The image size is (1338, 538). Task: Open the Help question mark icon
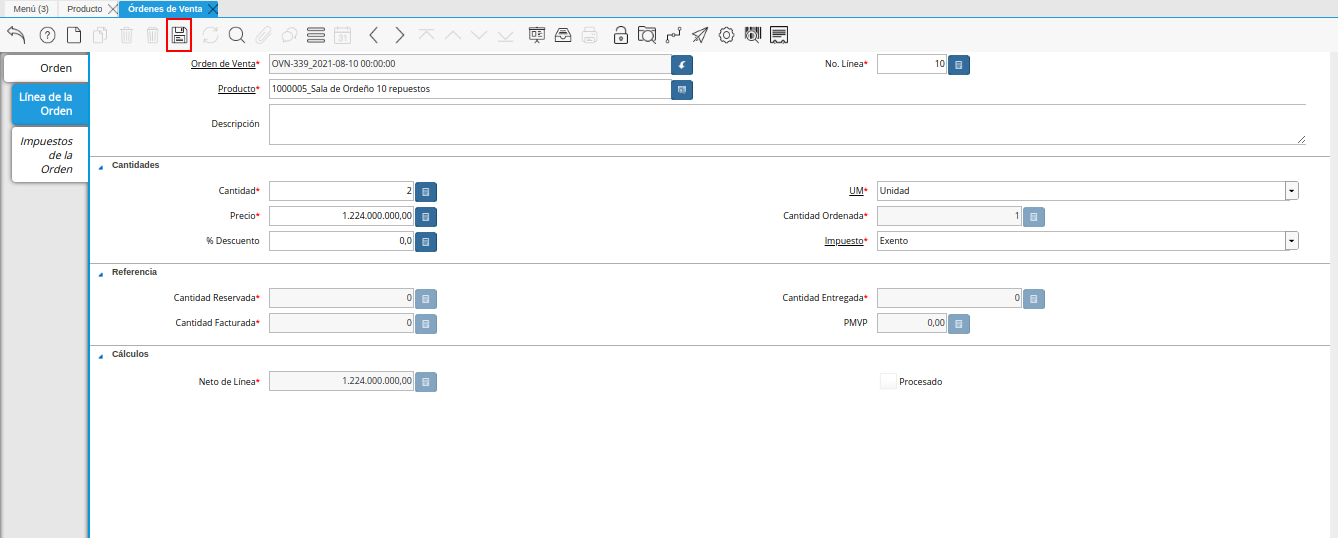pyautogui.click(x=47, y=35)
